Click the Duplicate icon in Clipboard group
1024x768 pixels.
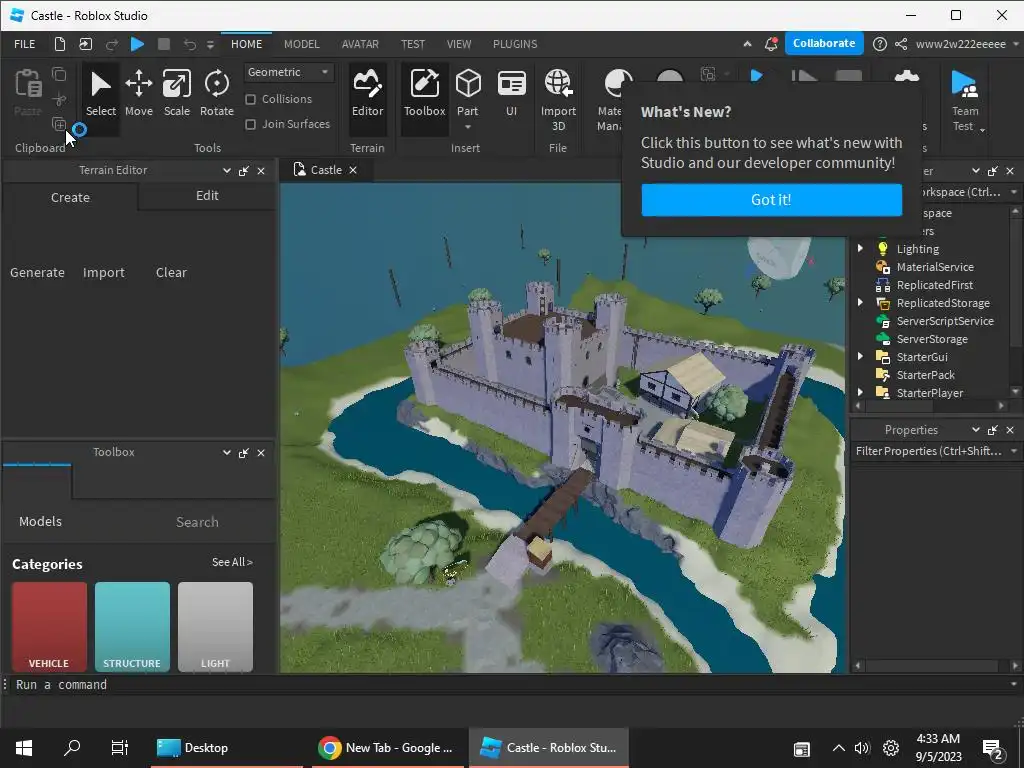click(59, 124)
